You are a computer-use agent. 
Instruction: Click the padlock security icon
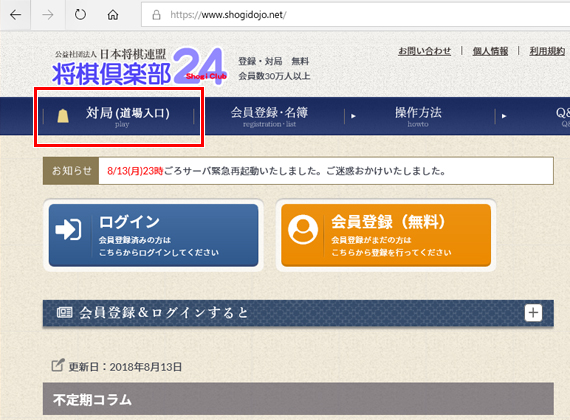(156, 15)
